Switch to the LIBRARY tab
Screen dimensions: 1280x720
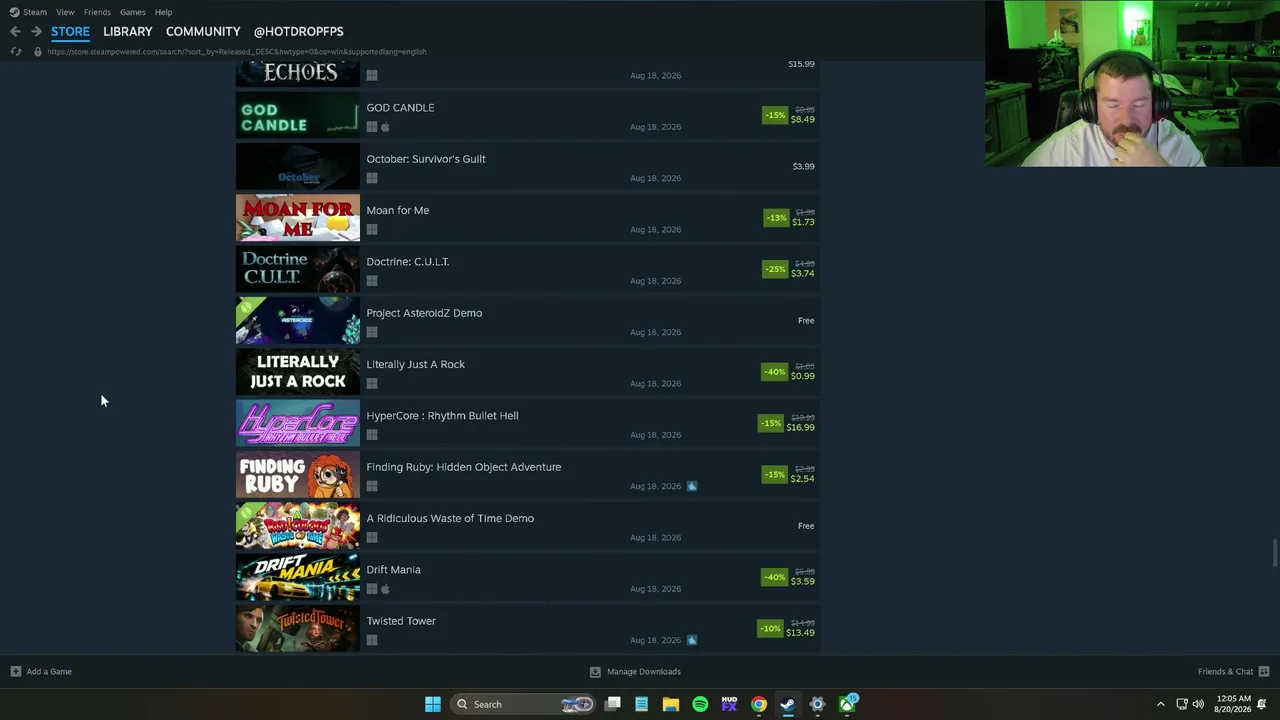[x=128, y=32]
